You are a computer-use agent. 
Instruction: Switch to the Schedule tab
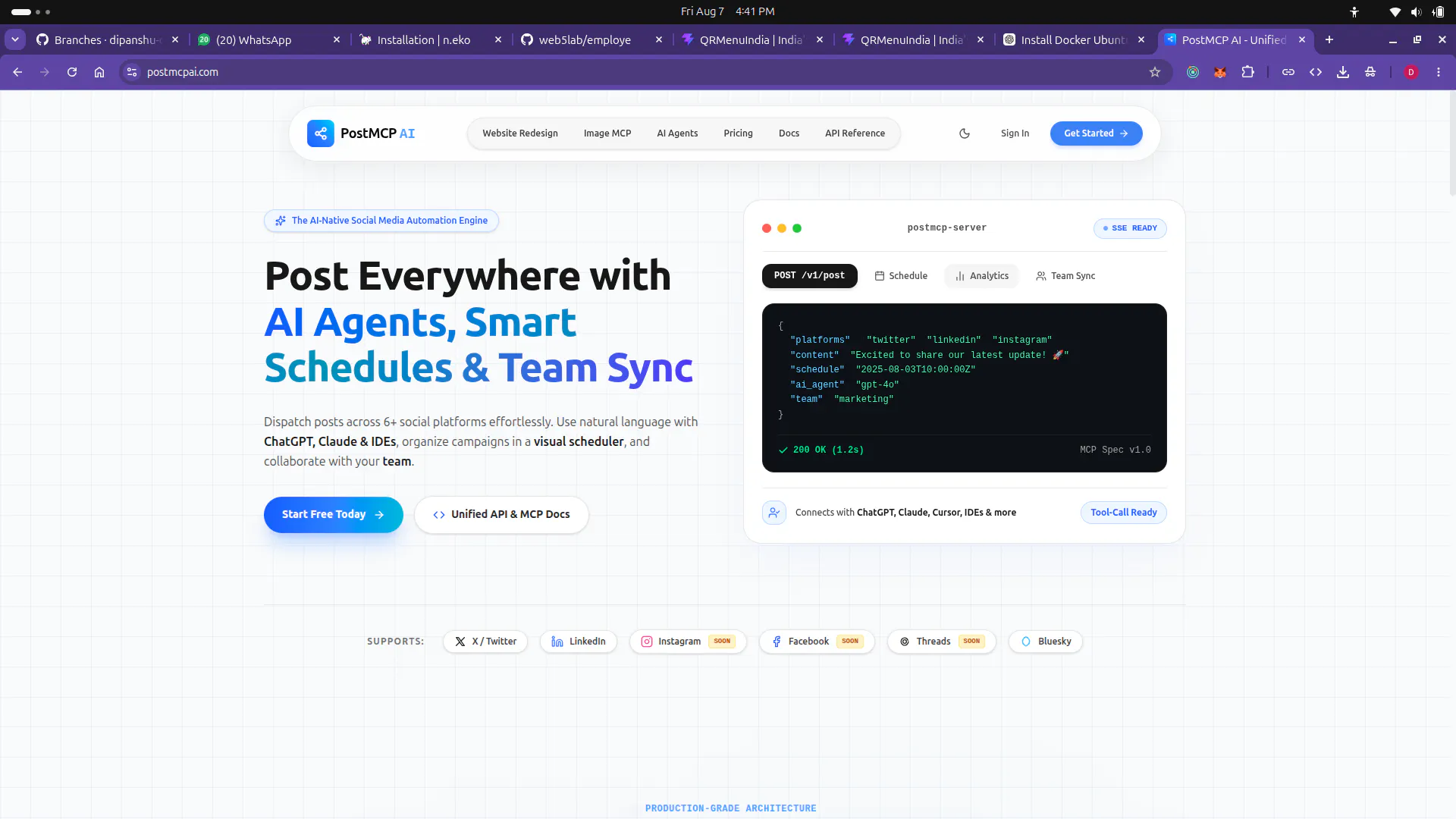pyautogui.click(x=901, y=276)
